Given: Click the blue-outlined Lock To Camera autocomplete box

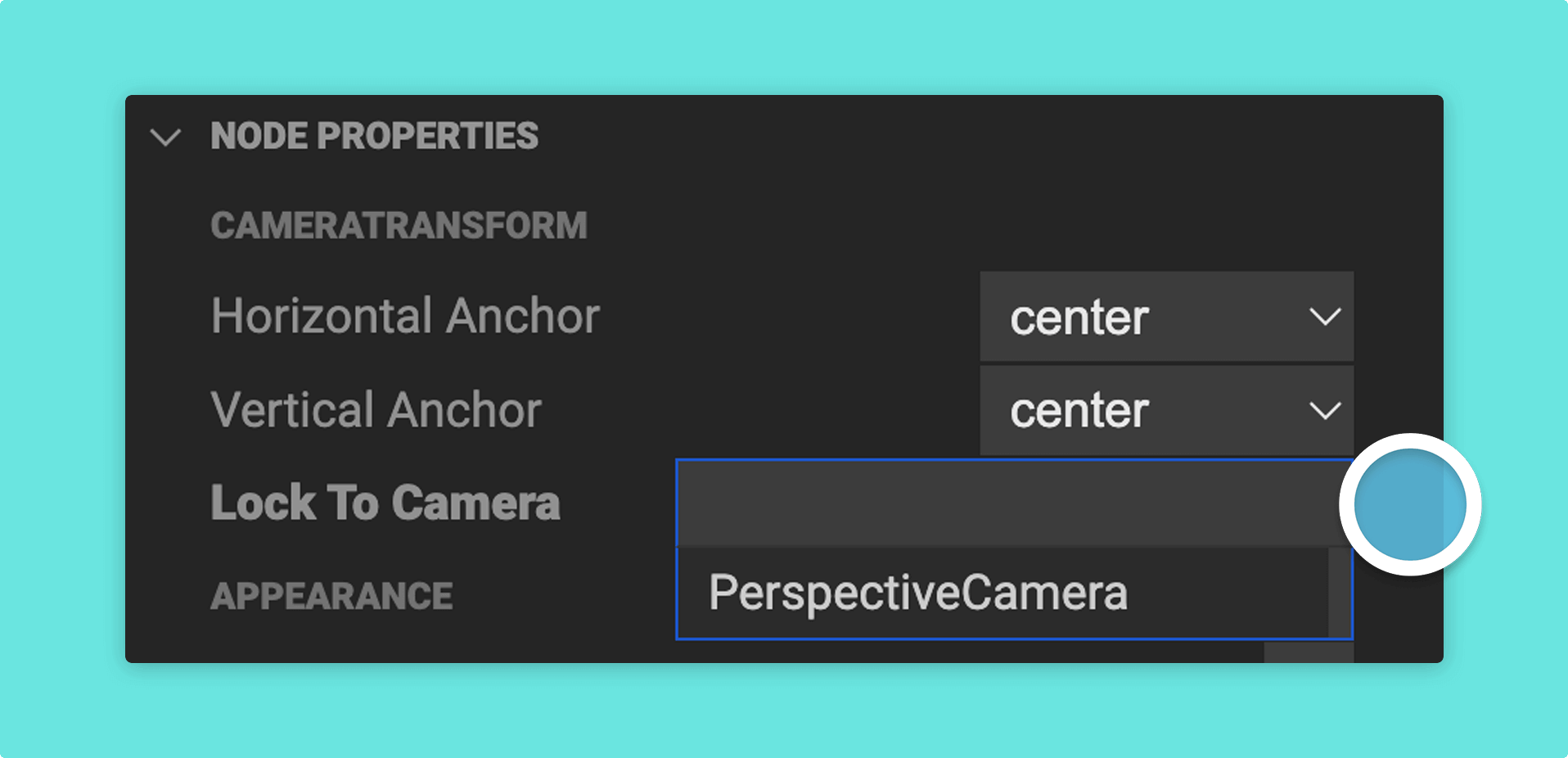Looking at the screenshot, I should click(1014, 549).
